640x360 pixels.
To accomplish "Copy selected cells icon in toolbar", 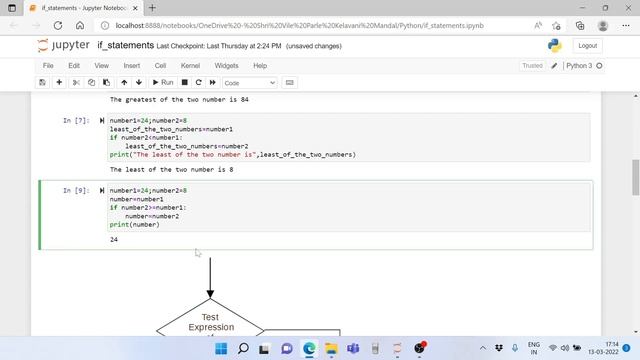I will pos(91,82).
